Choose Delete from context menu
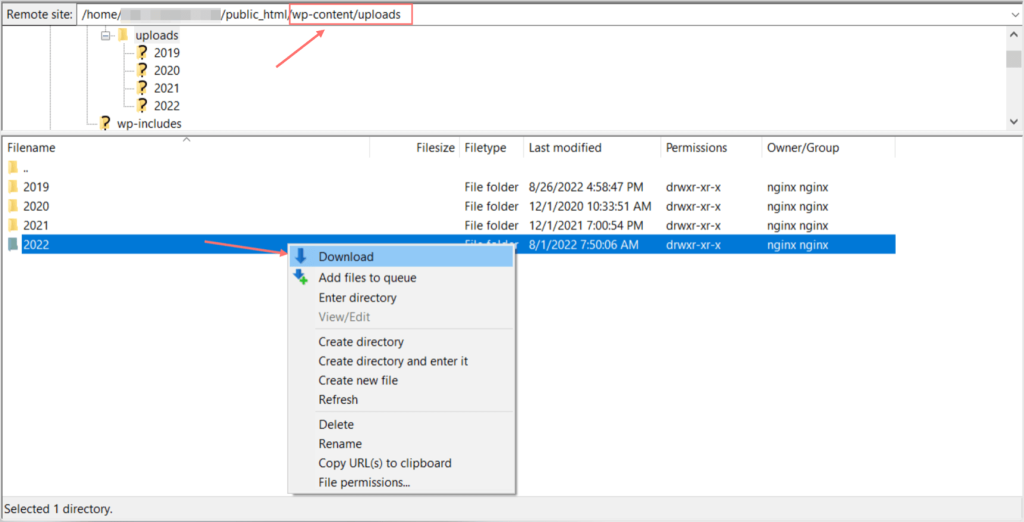Viewport: 1024px width, 522px height. pos(401,425)
